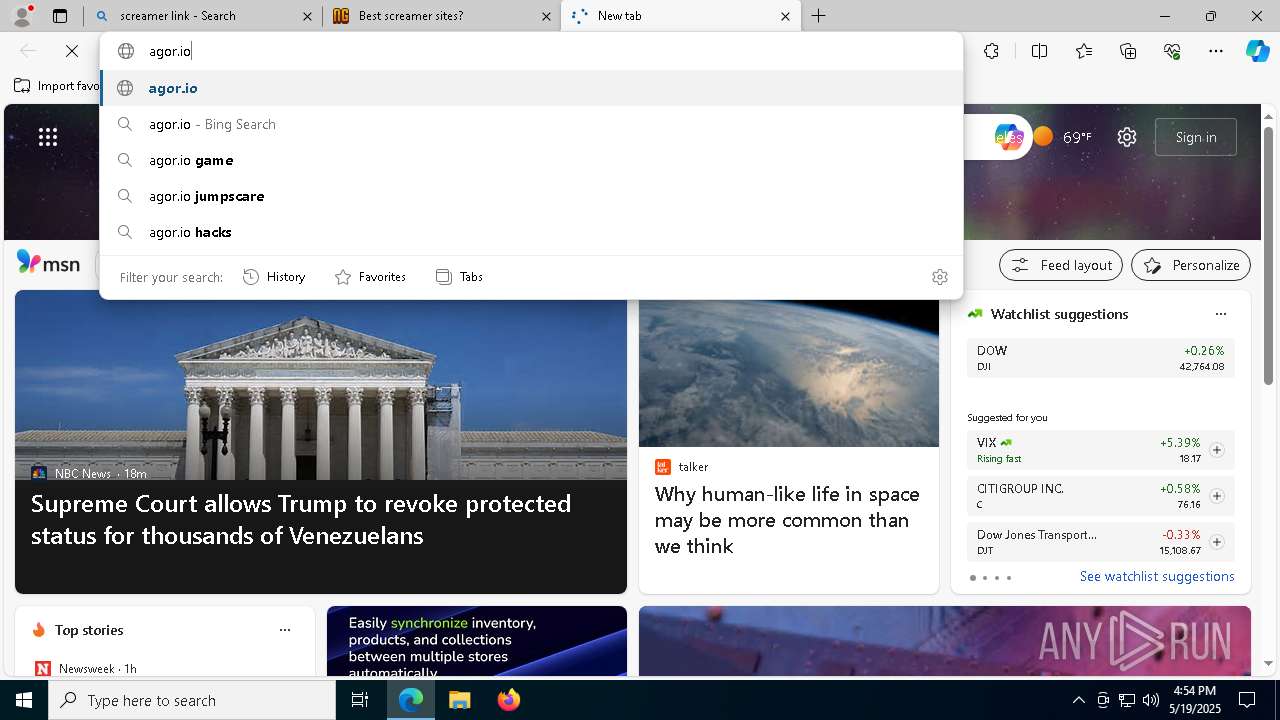Open File Explorer from the taskbar
Image resolution: width=1280 pixels, height=720 pixels.
(459, 700)
